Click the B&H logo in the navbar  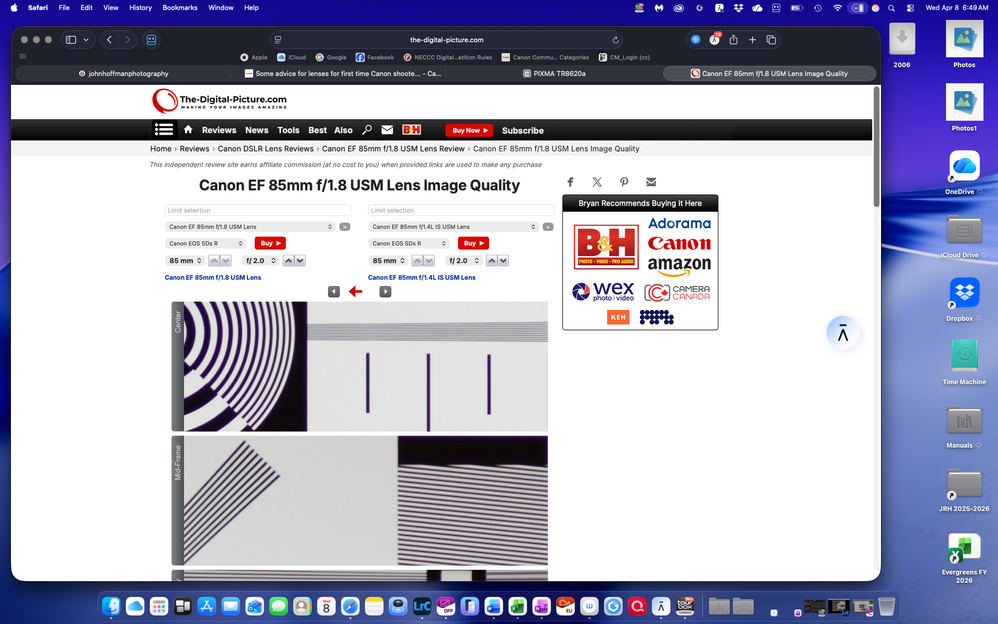[411, 130]
